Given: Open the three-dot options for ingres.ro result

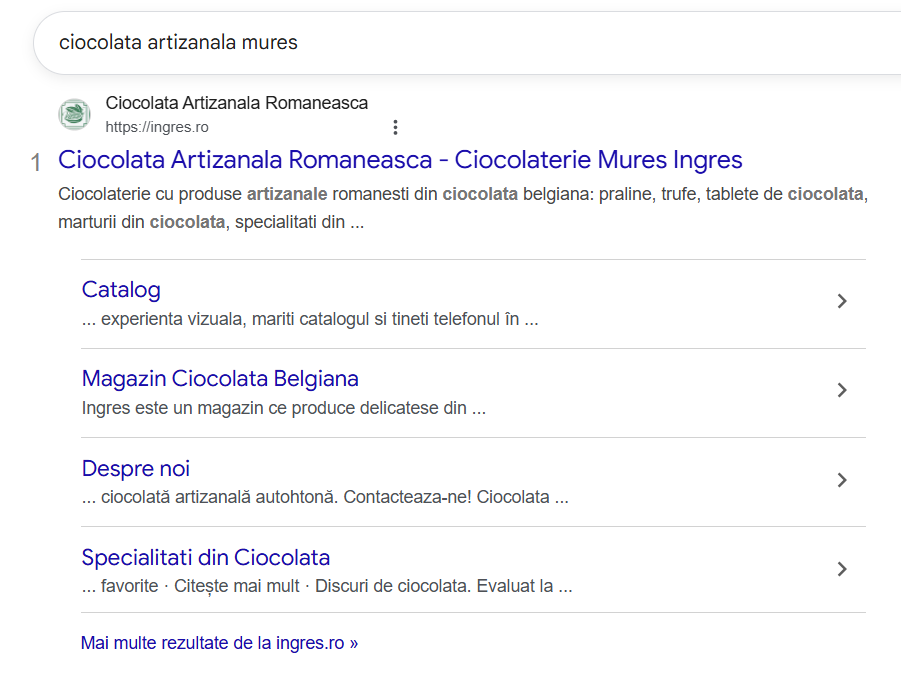Looking at the screenshot, I should 395,127.
